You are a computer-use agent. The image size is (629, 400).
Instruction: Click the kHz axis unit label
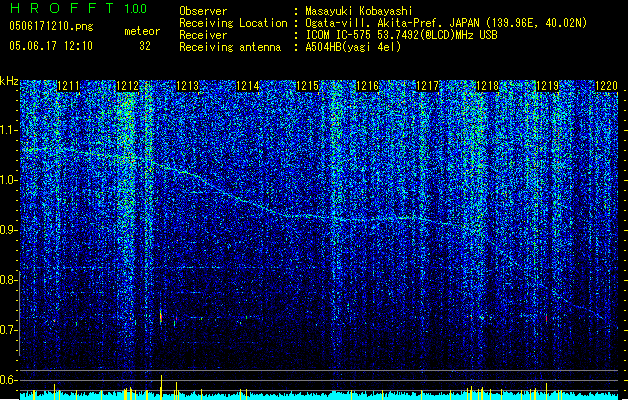(9, 81)
